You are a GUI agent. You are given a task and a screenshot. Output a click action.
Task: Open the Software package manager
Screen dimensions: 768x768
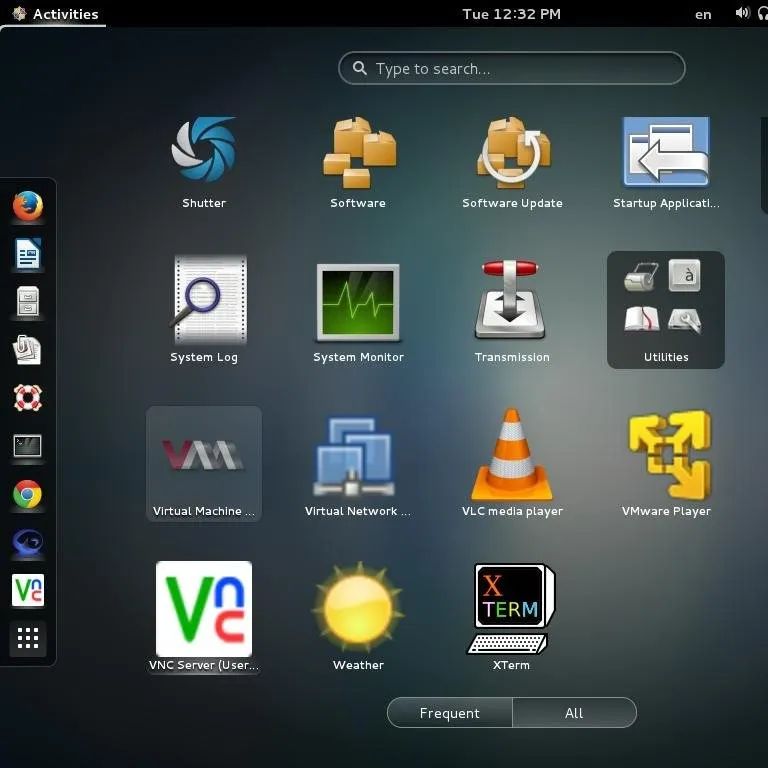(x=358, y=163)
